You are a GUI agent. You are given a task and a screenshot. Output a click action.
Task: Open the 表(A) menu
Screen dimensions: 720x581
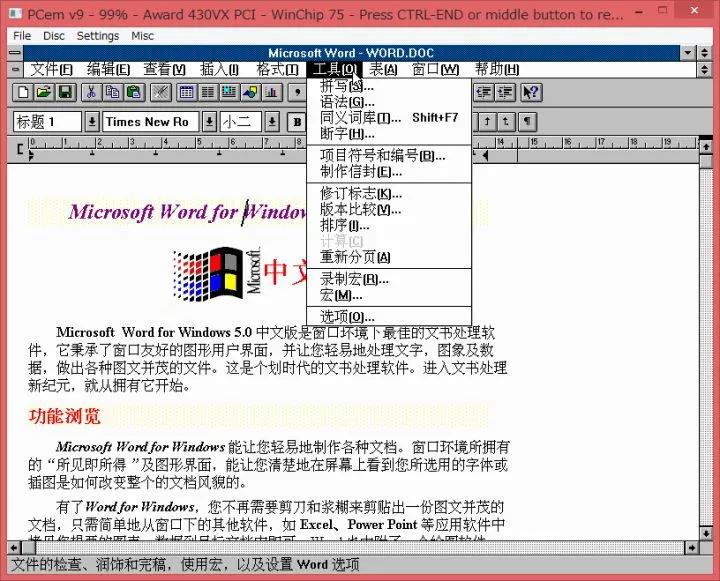[x=383, y=69]
